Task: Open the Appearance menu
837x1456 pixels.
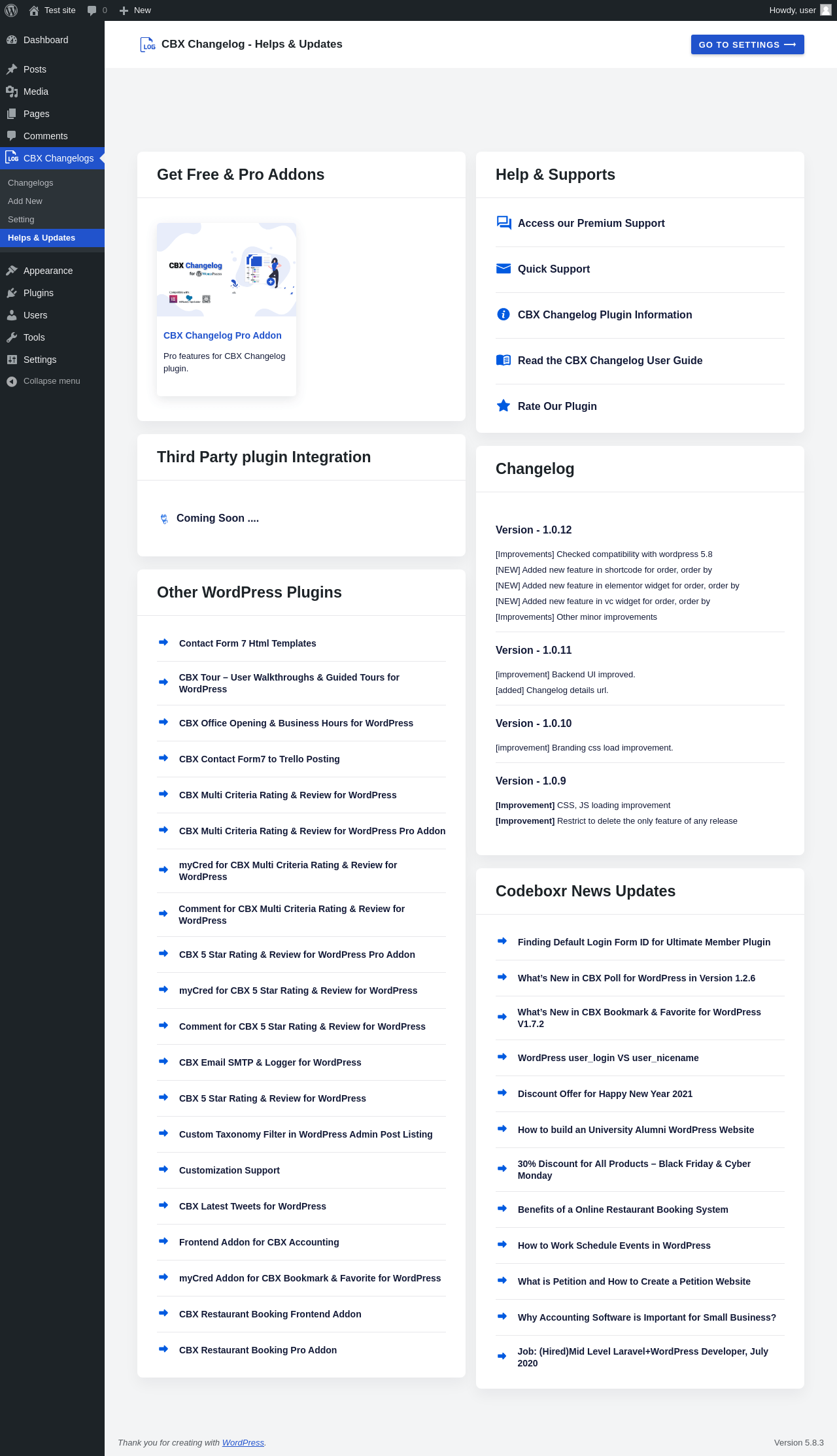Action: tap(52, 271)
